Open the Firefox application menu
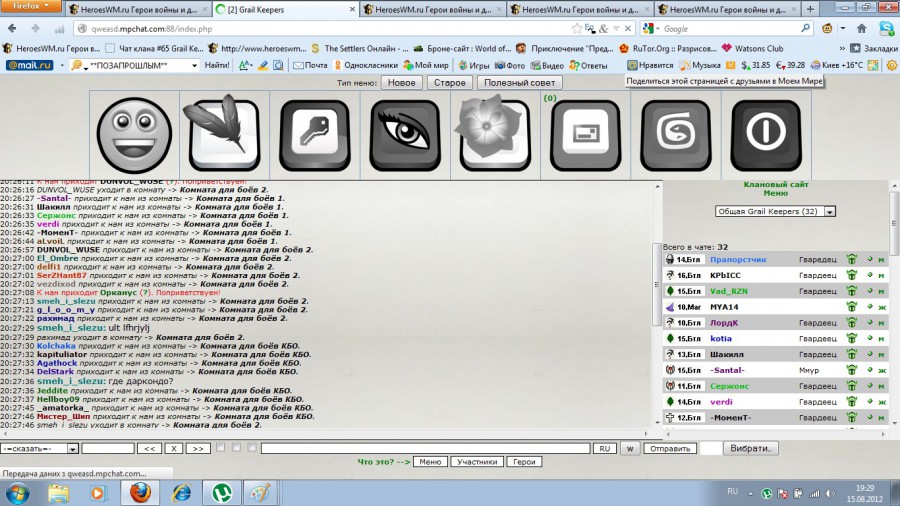This screenshot has height=506, width=900. click(32, 6)
